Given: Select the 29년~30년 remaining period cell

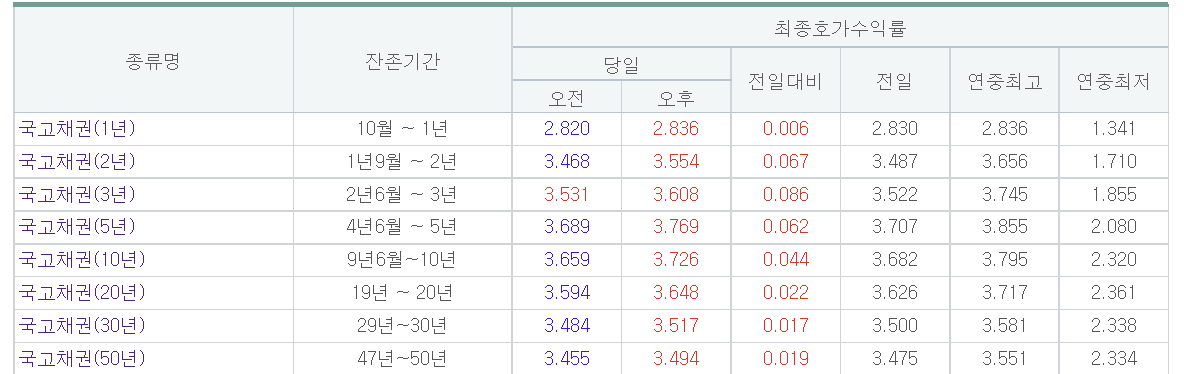Looking at the screenshot, I should click(402, 326).
